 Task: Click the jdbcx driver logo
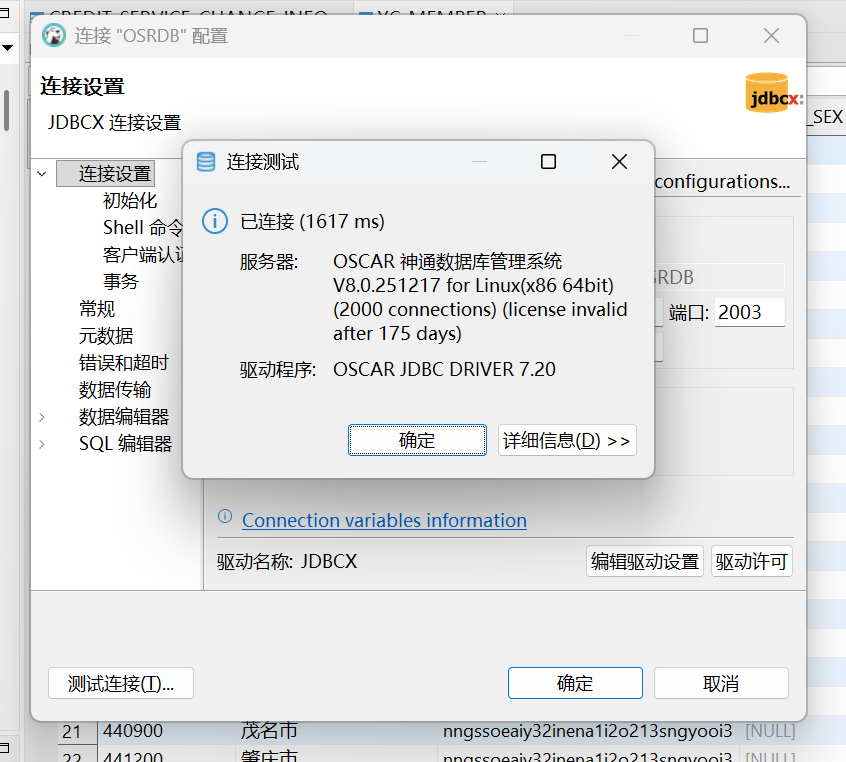[774, 93]
